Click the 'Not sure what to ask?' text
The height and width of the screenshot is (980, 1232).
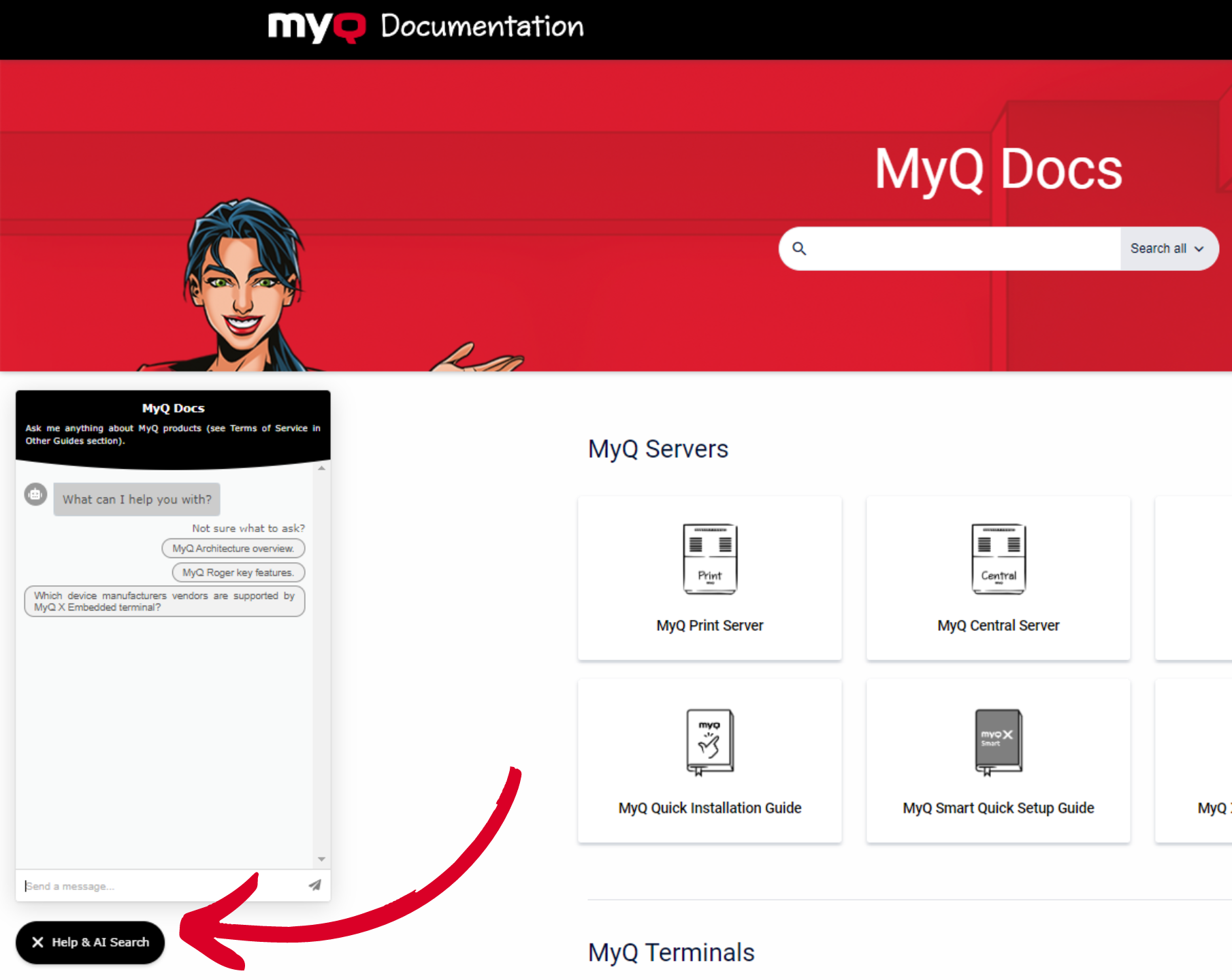pyautogui.click(x=248, y=528)
